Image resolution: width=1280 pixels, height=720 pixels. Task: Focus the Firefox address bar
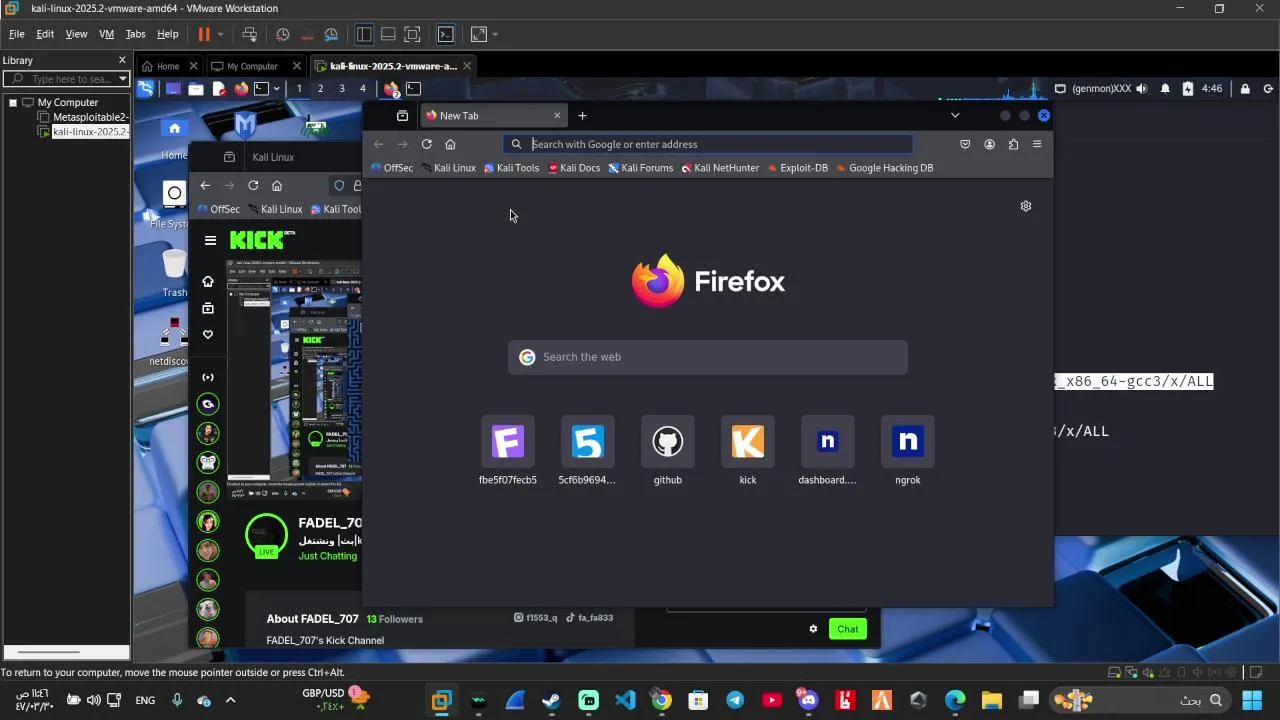pyautogui.click(x=708, y=144)
